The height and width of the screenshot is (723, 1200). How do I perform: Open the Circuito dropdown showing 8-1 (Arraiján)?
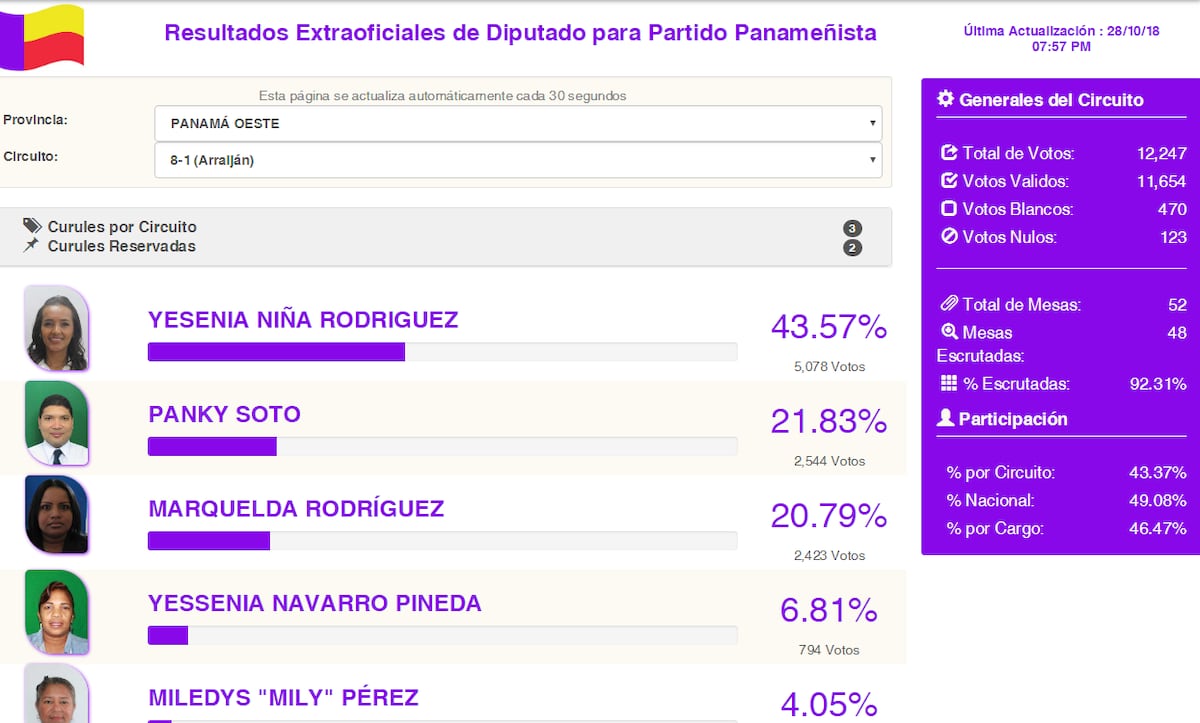coord(518,160)
